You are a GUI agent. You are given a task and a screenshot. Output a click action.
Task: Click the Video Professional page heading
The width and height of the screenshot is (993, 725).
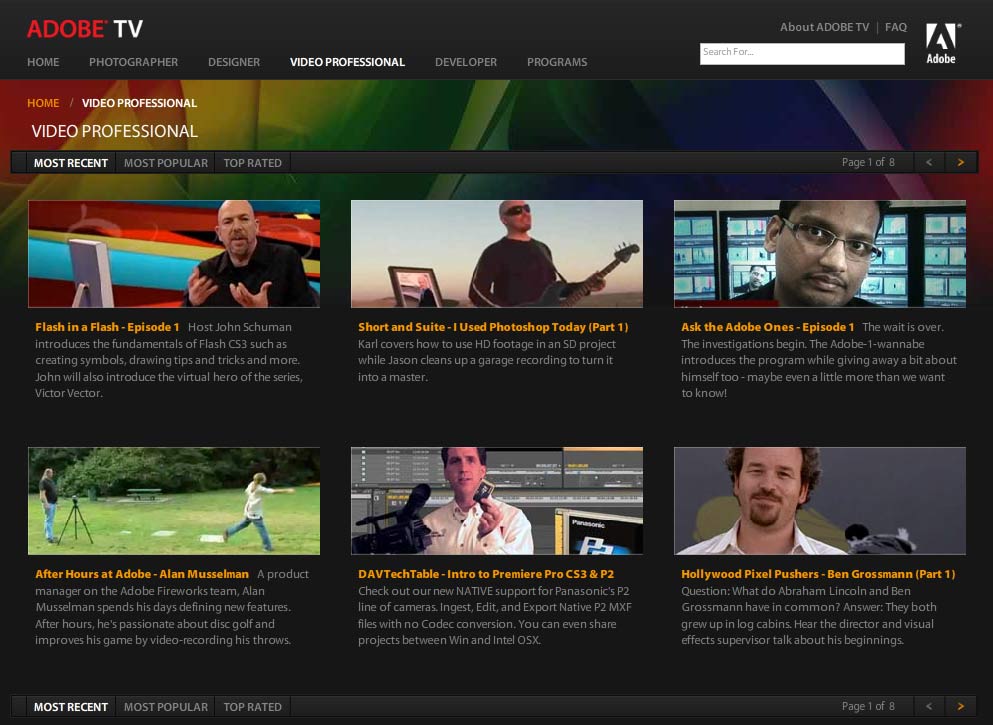coord(115,131)
